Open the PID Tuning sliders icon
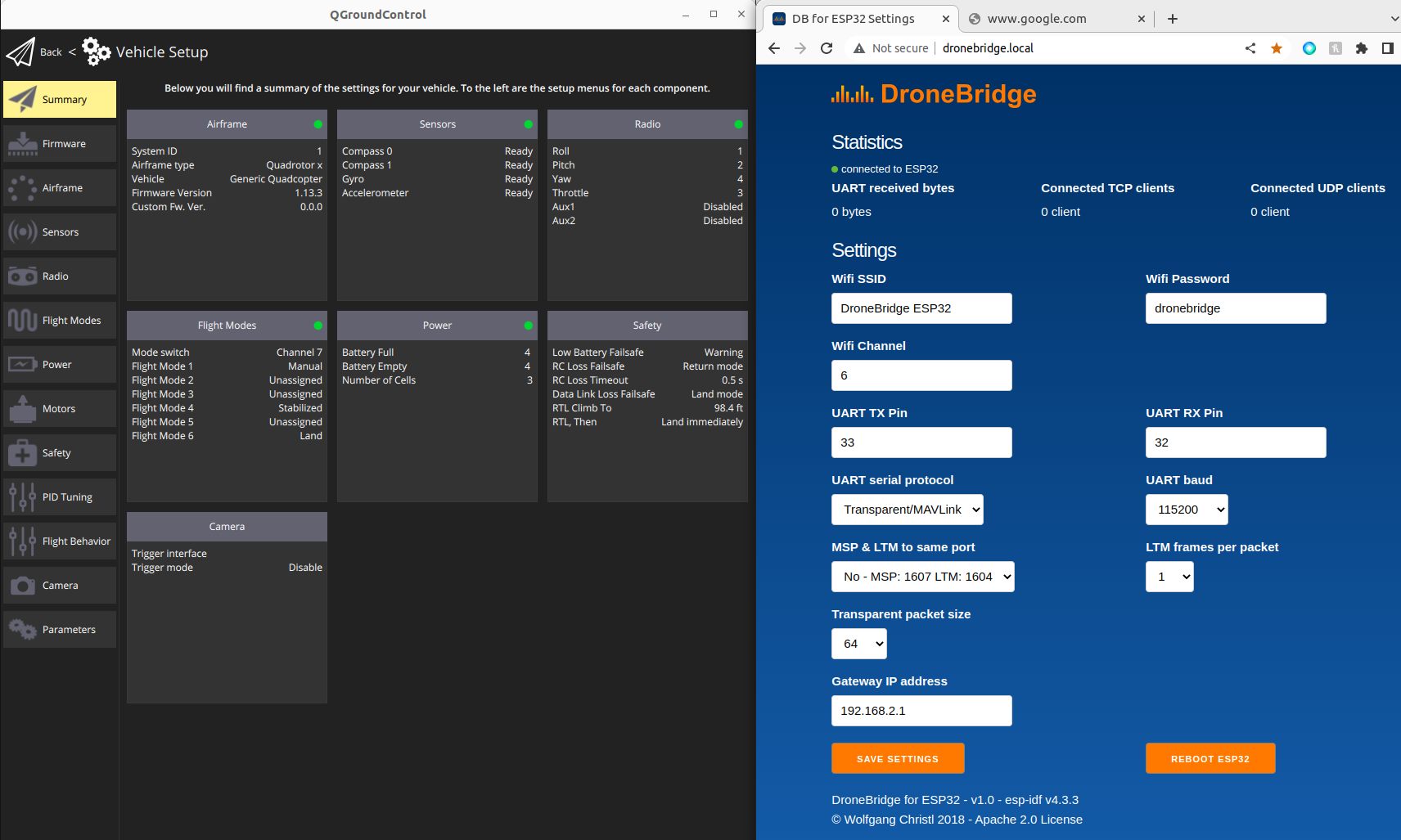 coord(23,497)
